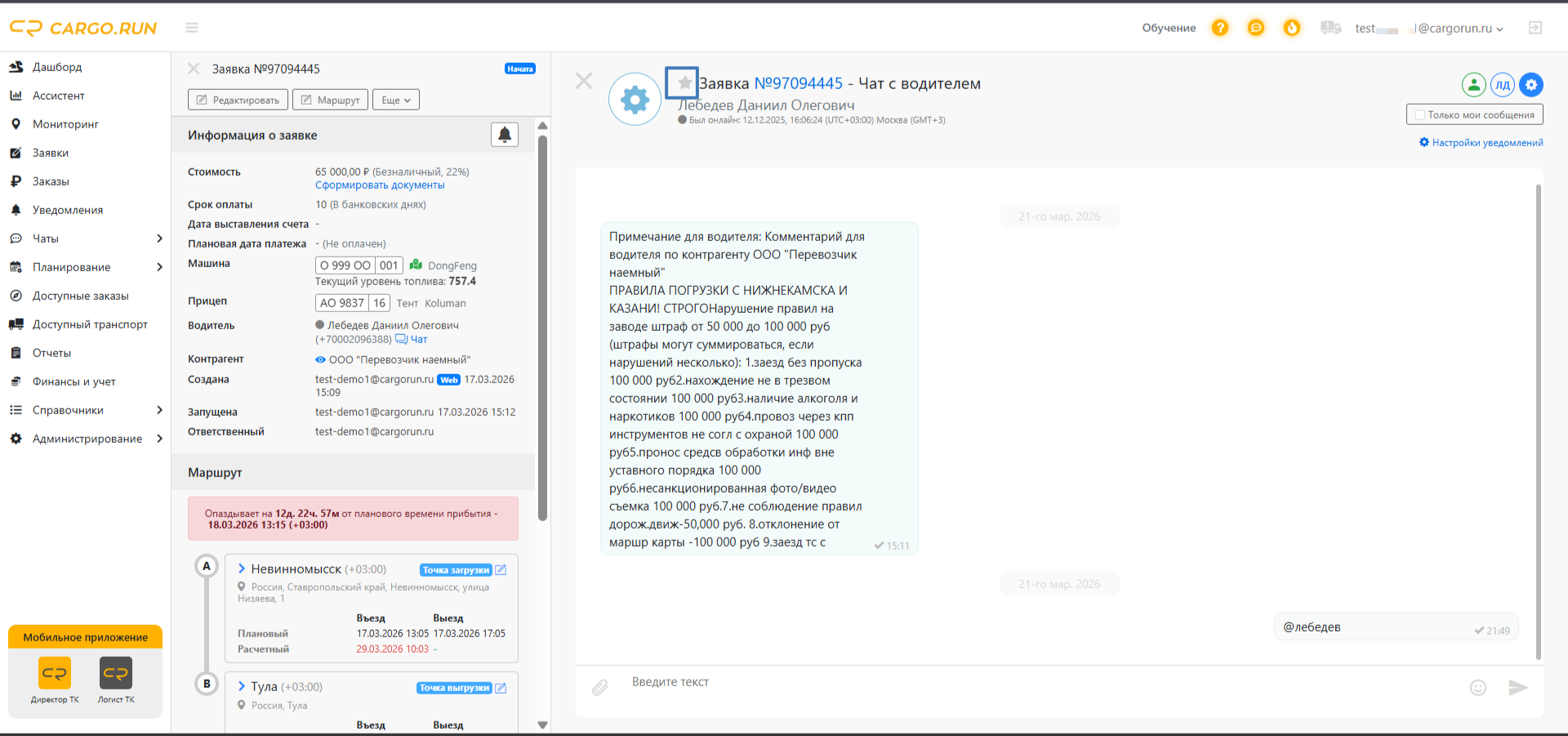Open request link №97094445 in chat header

(x=798, y=83)
